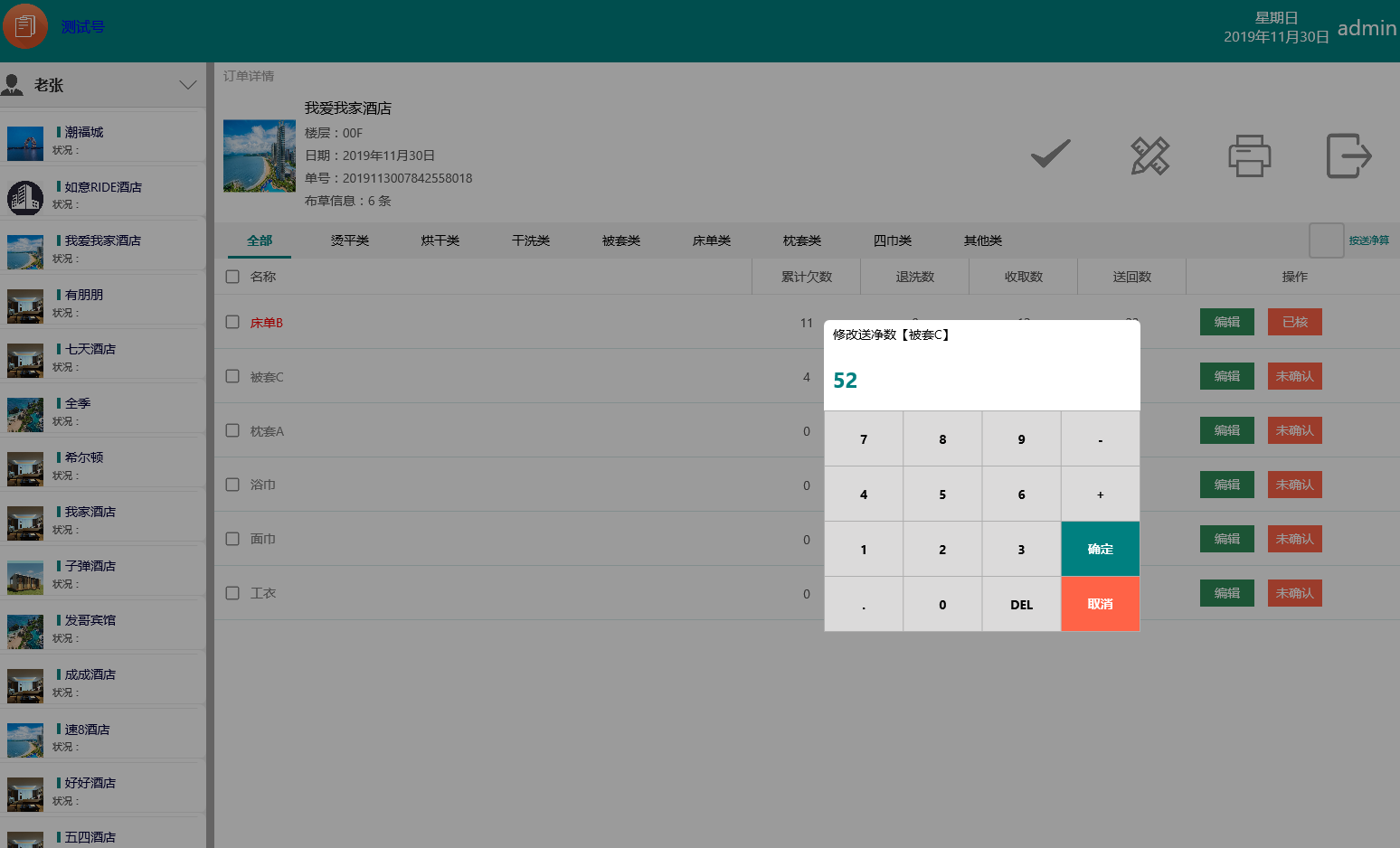Click the 我爱我家酒店 order photo thumbnail
1400x848 pixels.
[260, 155]
